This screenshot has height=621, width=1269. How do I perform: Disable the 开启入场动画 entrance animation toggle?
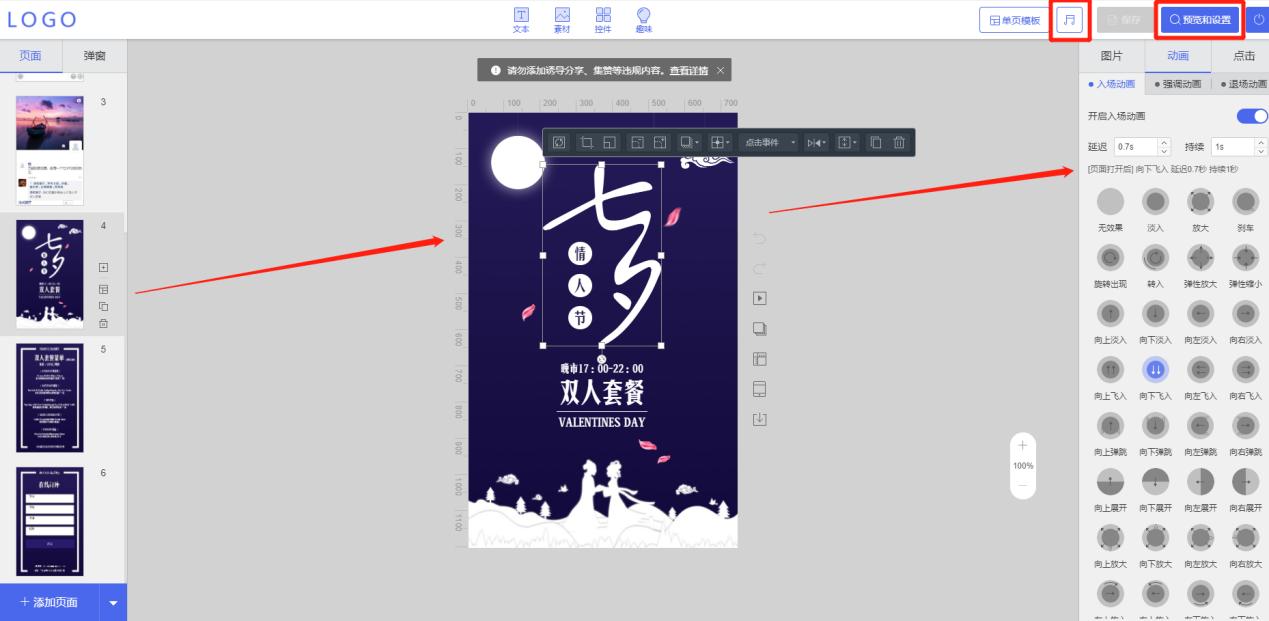[1250, 116]
